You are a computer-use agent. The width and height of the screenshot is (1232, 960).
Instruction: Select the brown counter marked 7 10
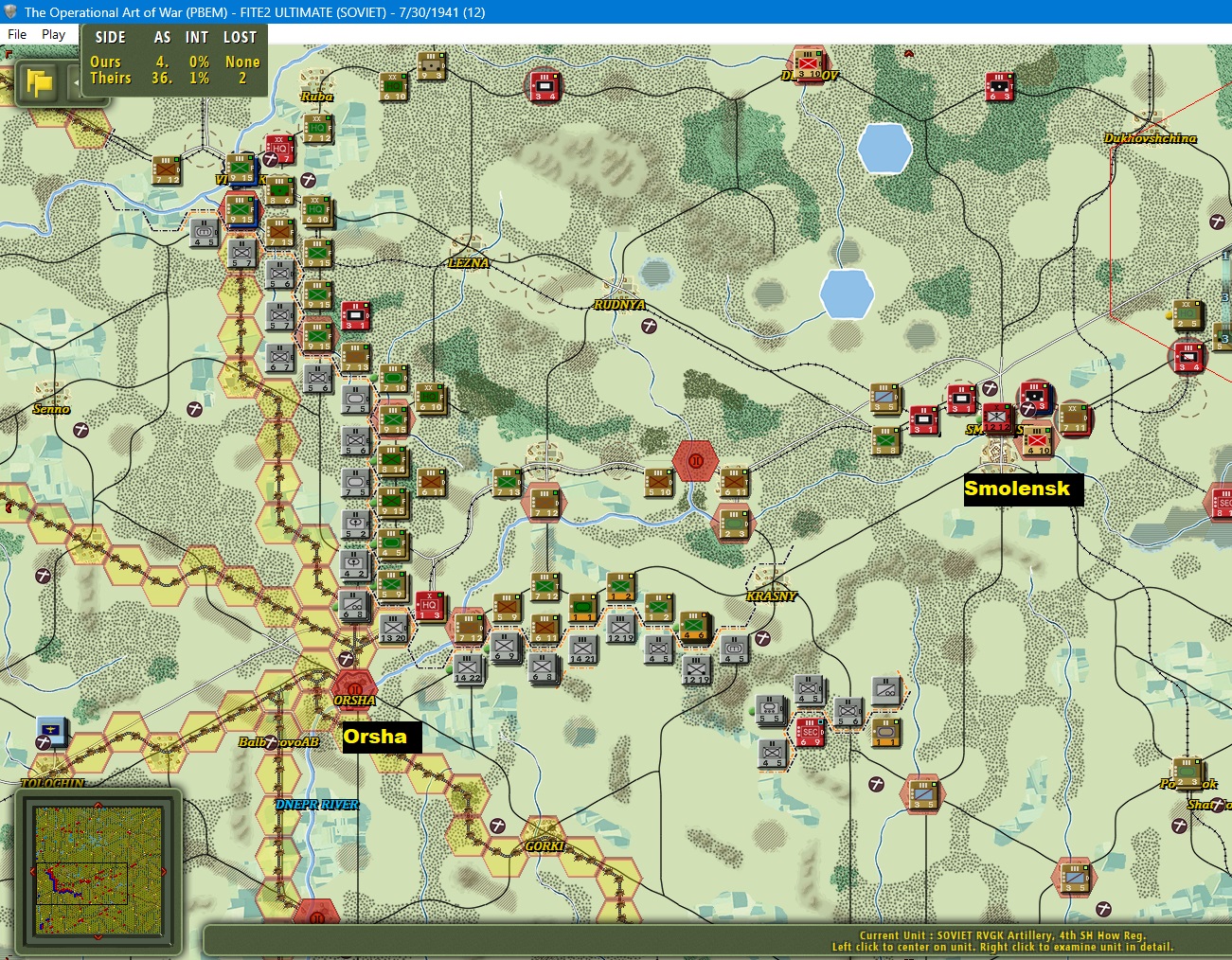click(x=393, y=378)
